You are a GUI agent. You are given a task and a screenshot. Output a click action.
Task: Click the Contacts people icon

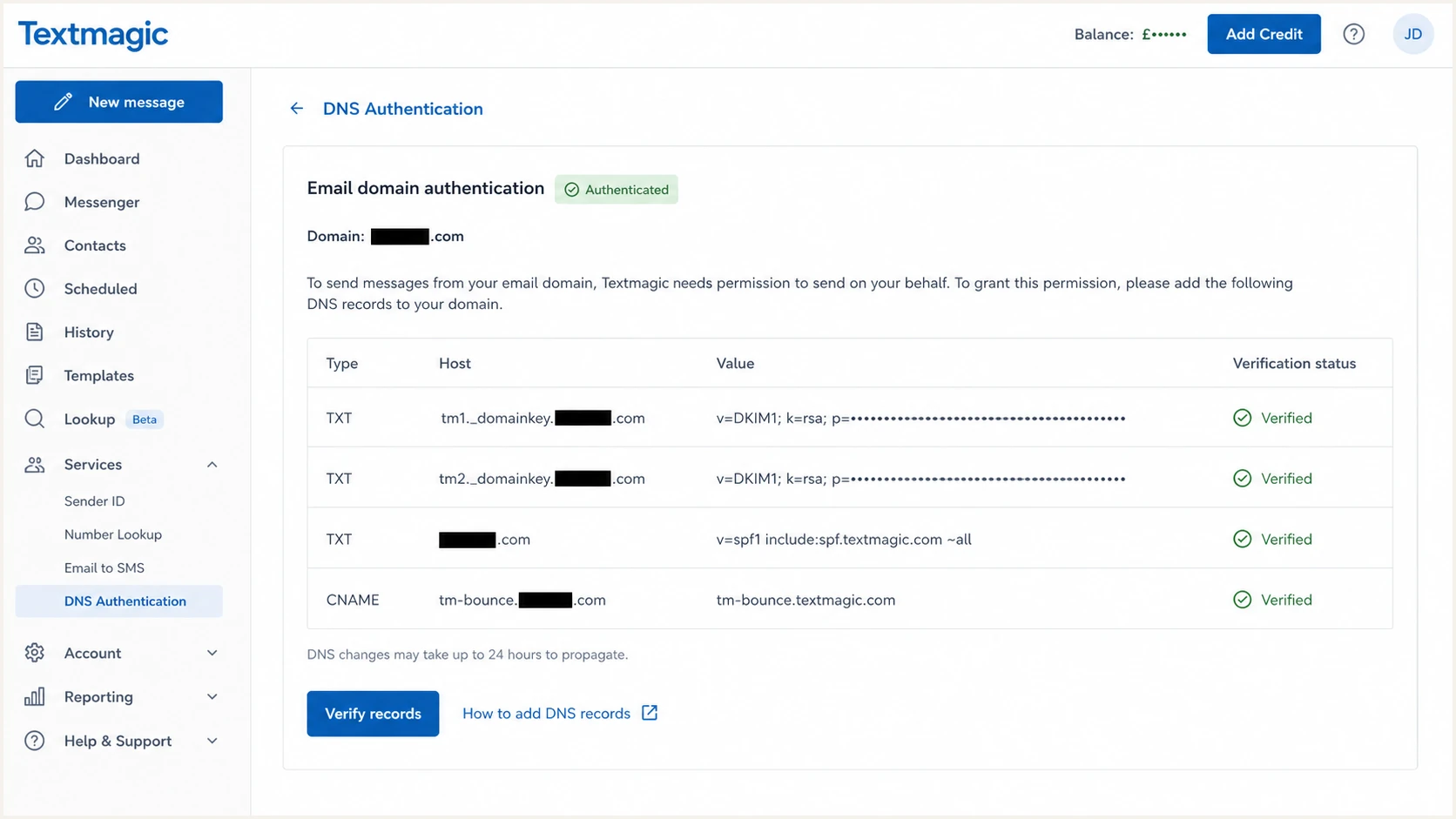pyautogui.click(x=35, y=245)
